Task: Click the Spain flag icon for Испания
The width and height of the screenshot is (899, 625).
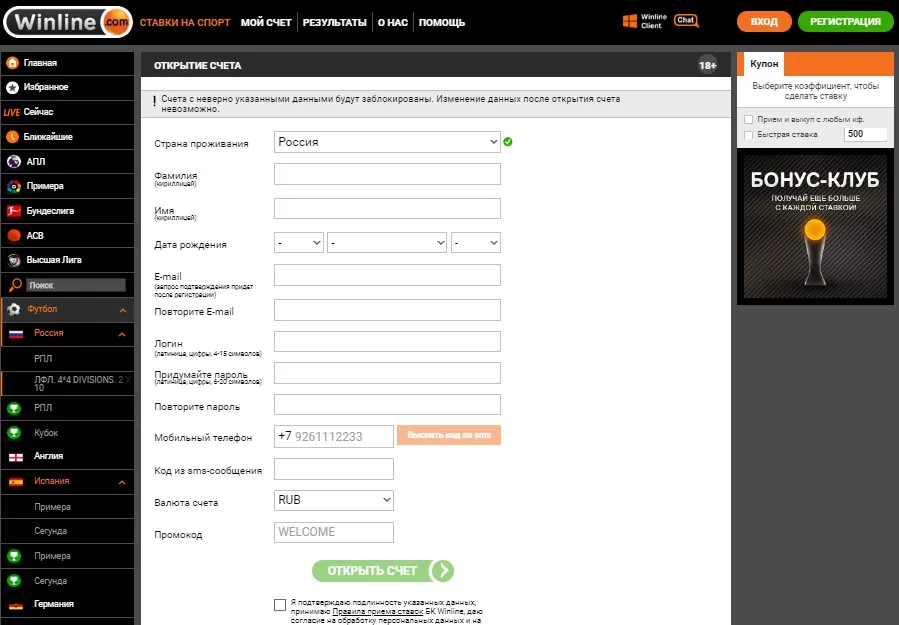Action: (16, 482)
